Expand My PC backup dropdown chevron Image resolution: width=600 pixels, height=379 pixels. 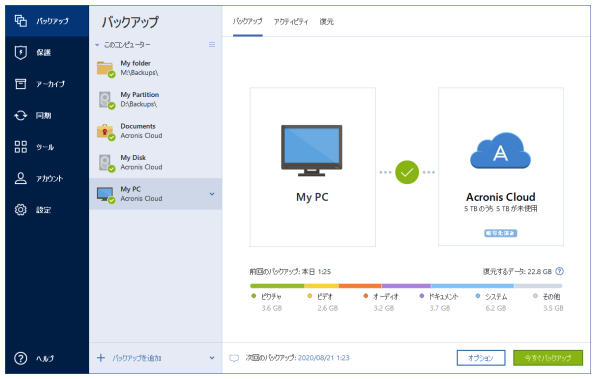[x=212, y=194]
